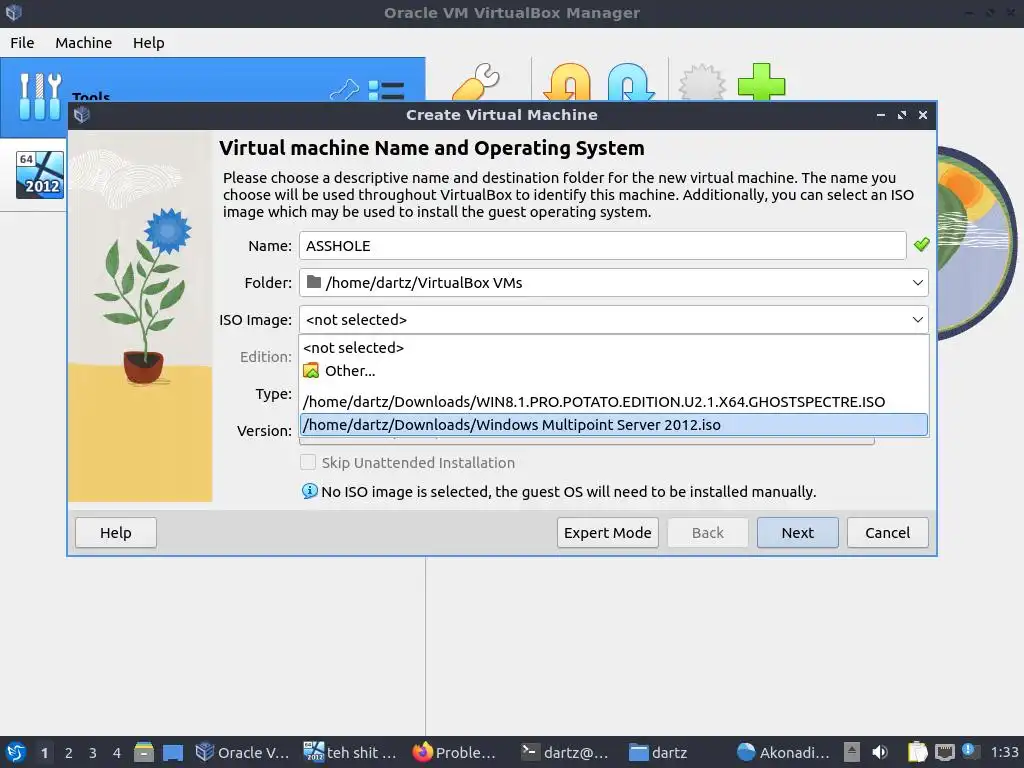Click the file manager icon in the taskbar
1024x768 pixels.
(144, 752)
